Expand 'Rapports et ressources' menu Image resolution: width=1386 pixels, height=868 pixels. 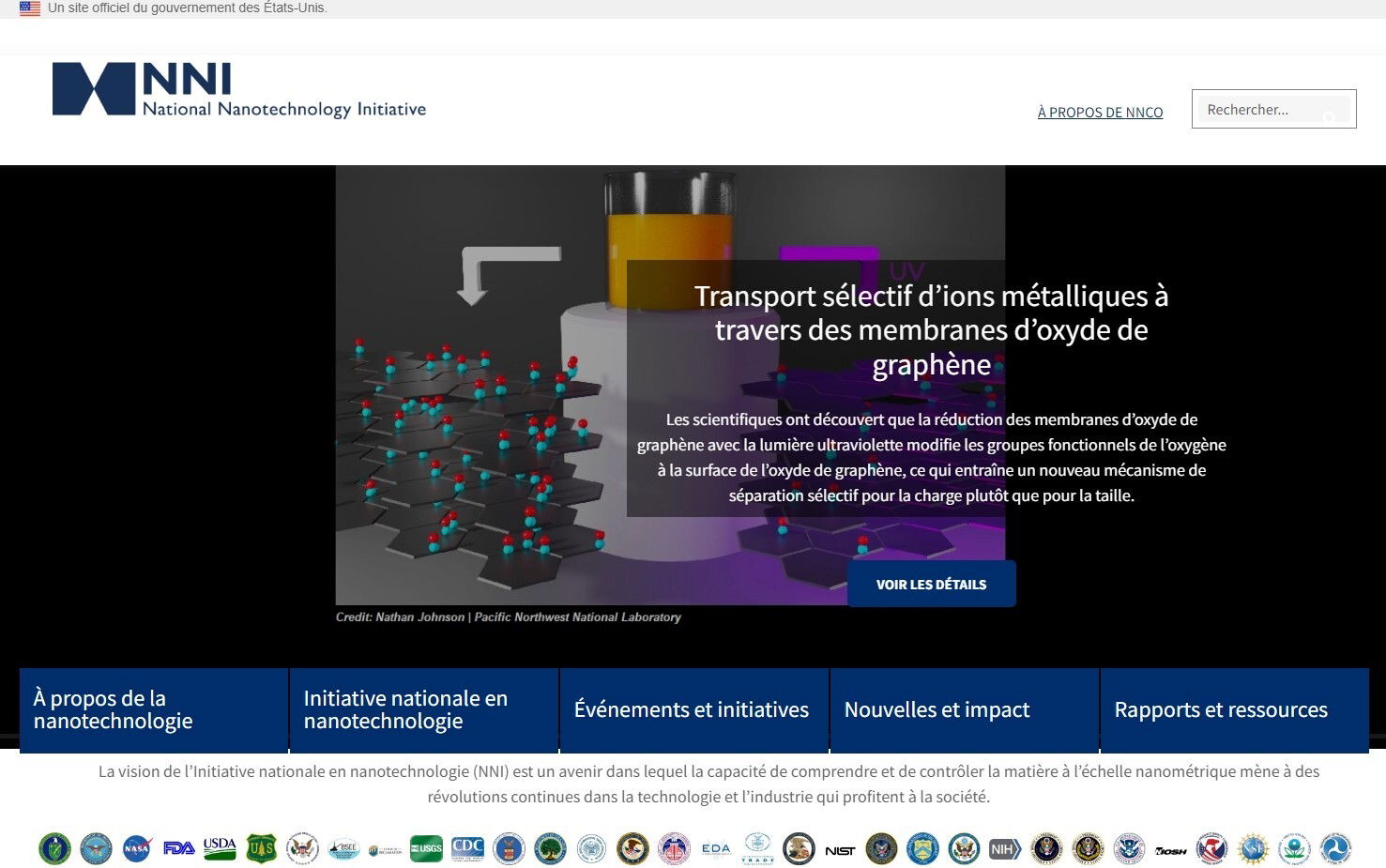coord(1233,709)
